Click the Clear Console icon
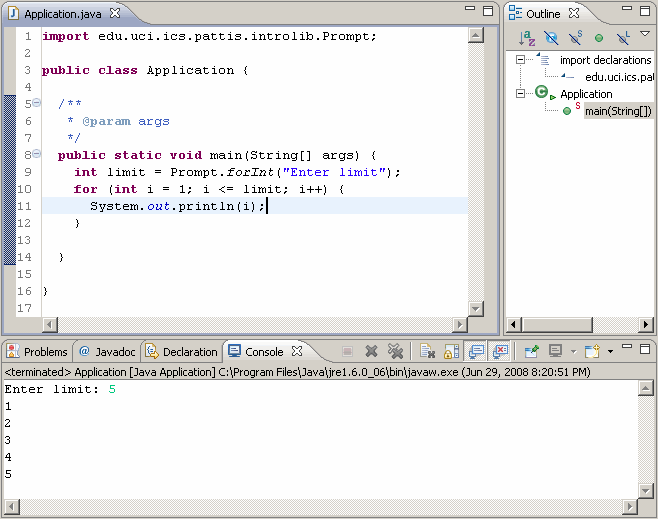Viewport: 658px width, 519px height. (427, 351)
